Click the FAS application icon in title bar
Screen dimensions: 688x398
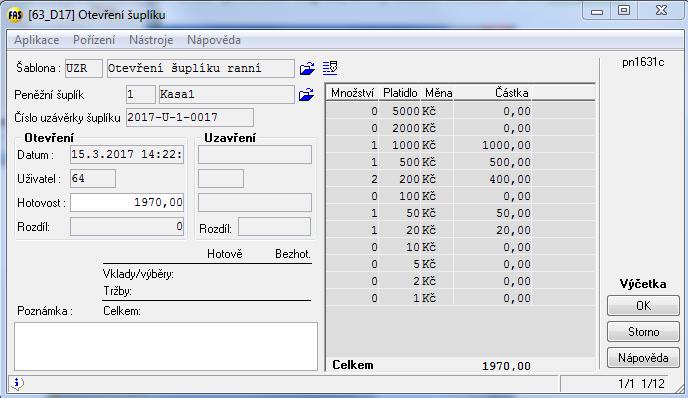click(x=15, y=15)
